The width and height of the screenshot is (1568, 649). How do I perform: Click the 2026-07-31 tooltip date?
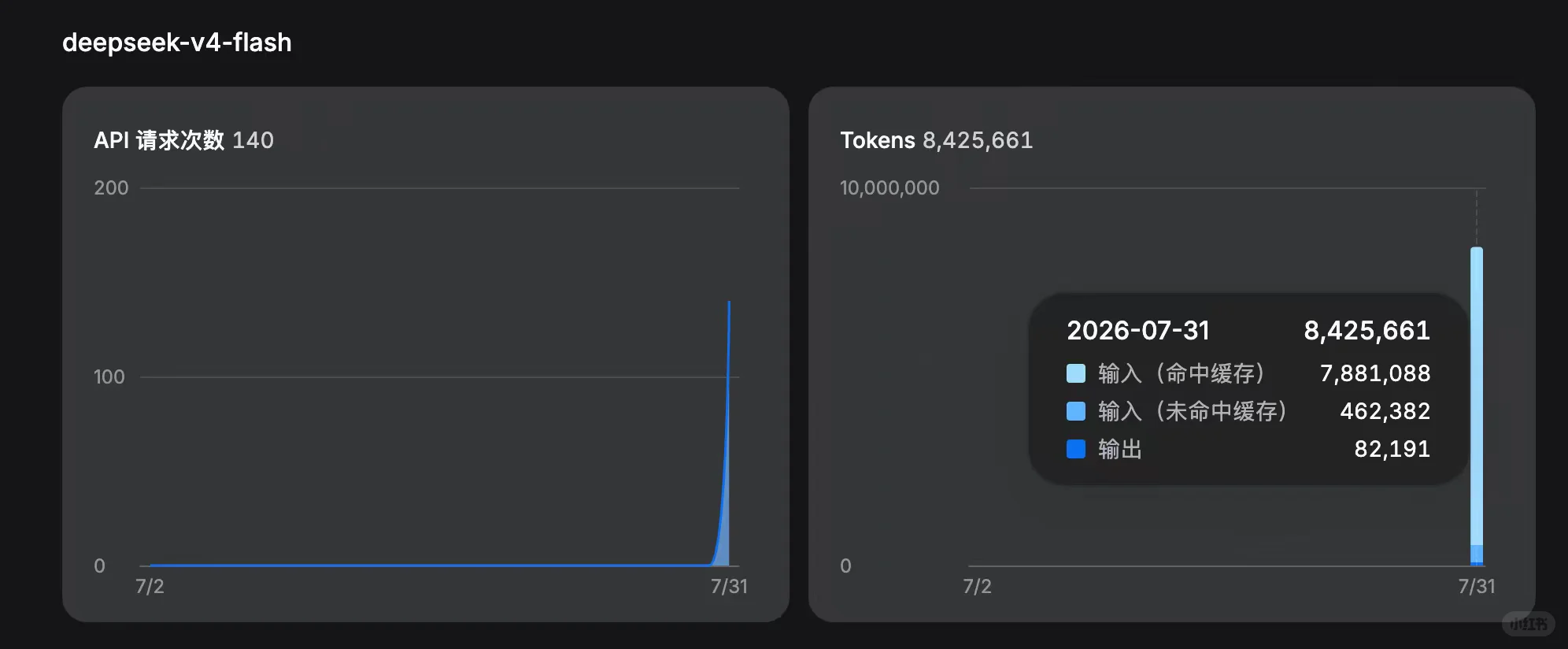click(1137, 330)
